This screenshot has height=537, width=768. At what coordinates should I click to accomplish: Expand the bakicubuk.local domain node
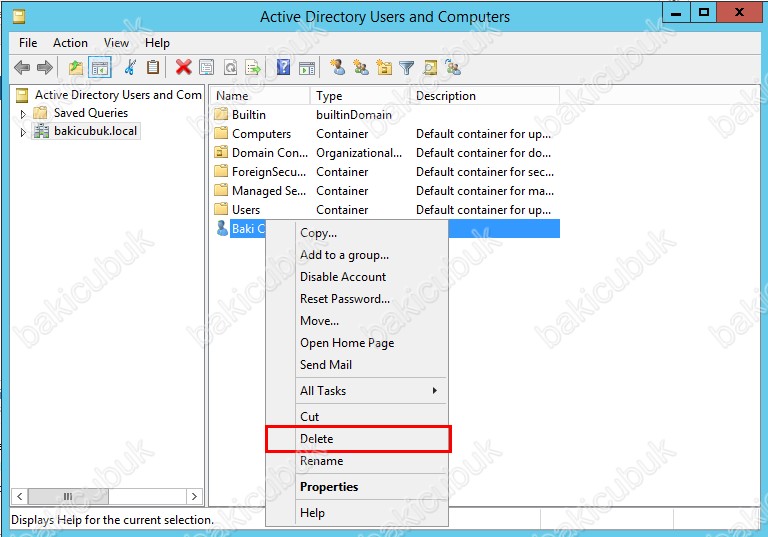coord(23,132)
